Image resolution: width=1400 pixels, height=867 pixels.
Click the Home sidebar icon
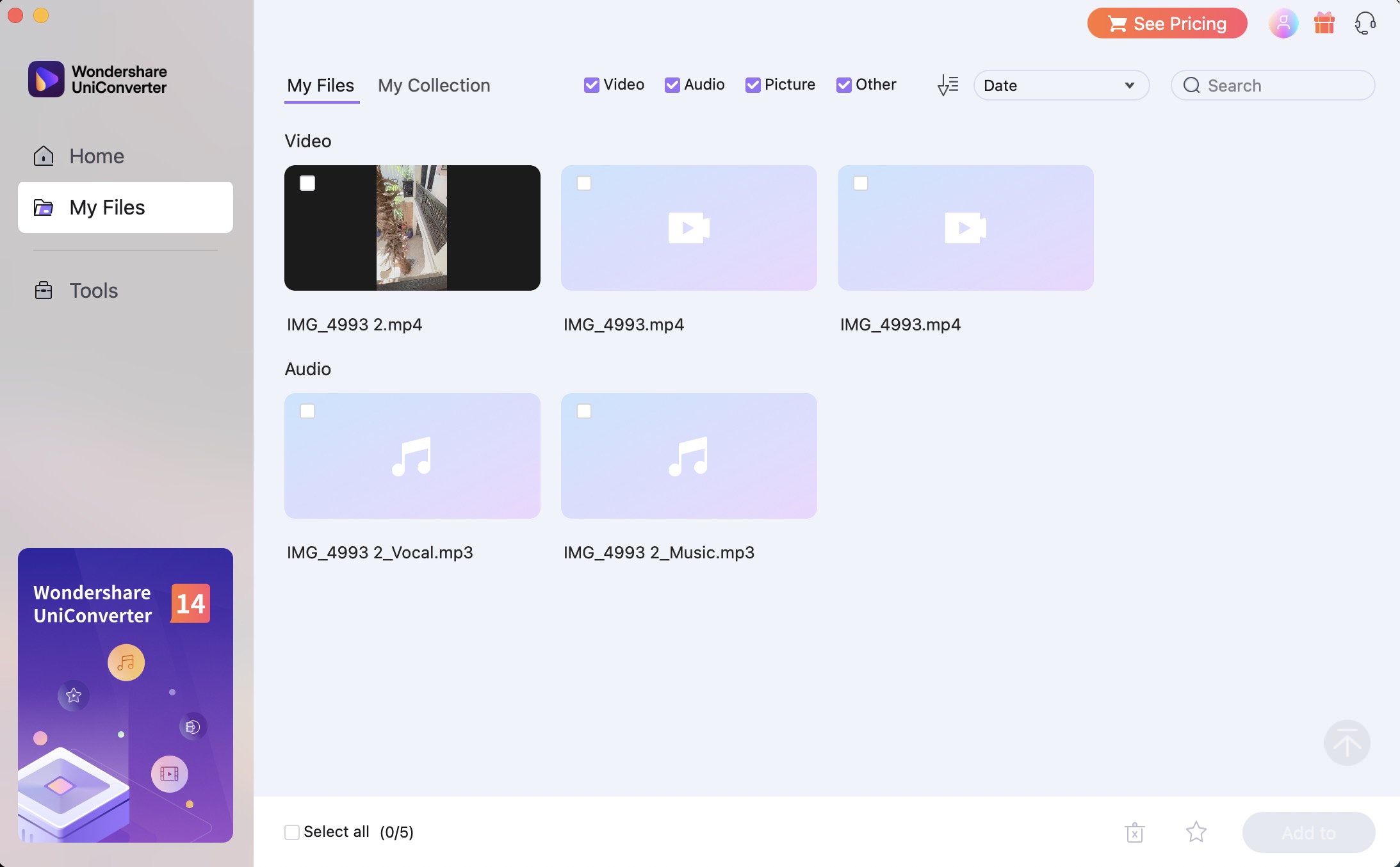[x=43, y=156]
